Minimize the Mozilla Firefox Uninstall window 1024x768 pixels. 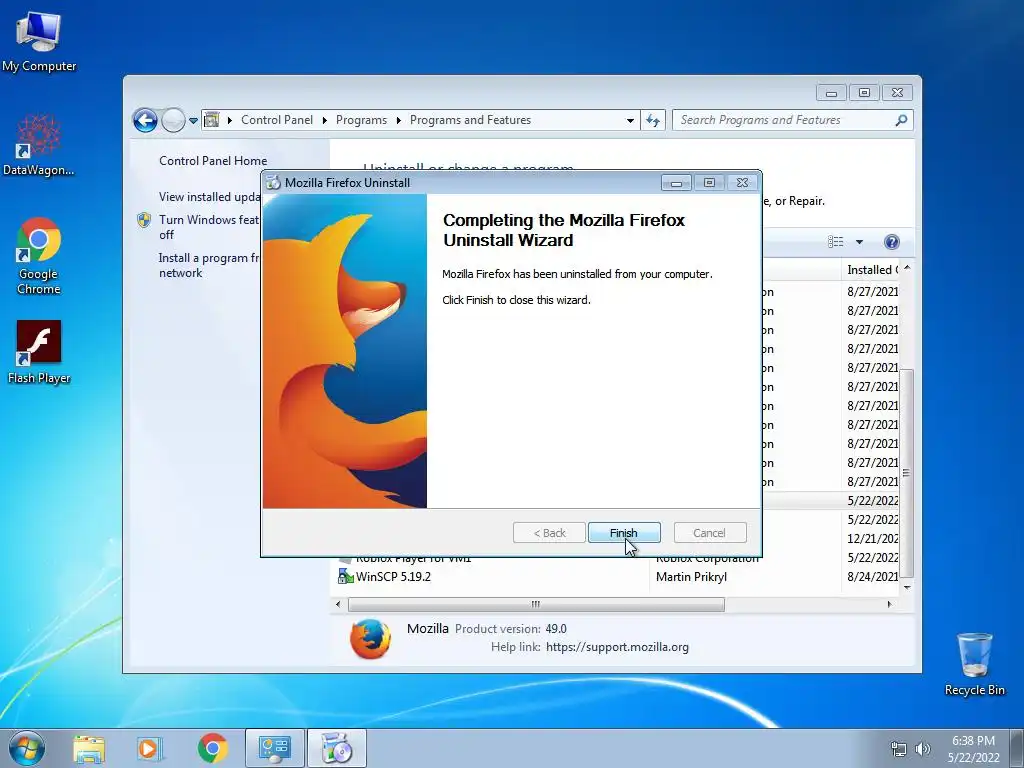[x=676, y=183]
